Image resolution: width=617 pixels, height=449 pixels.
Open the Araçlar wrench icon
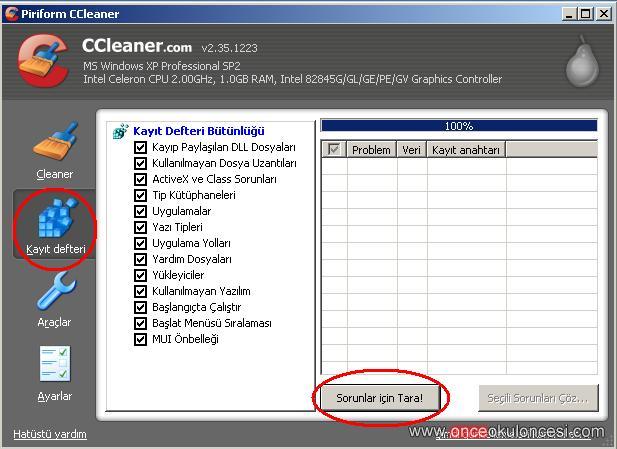pos(56,291)
